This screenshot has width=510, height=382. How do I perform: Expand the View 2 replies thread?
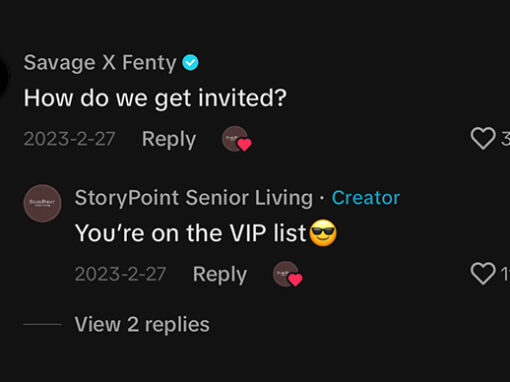(142, 324)
